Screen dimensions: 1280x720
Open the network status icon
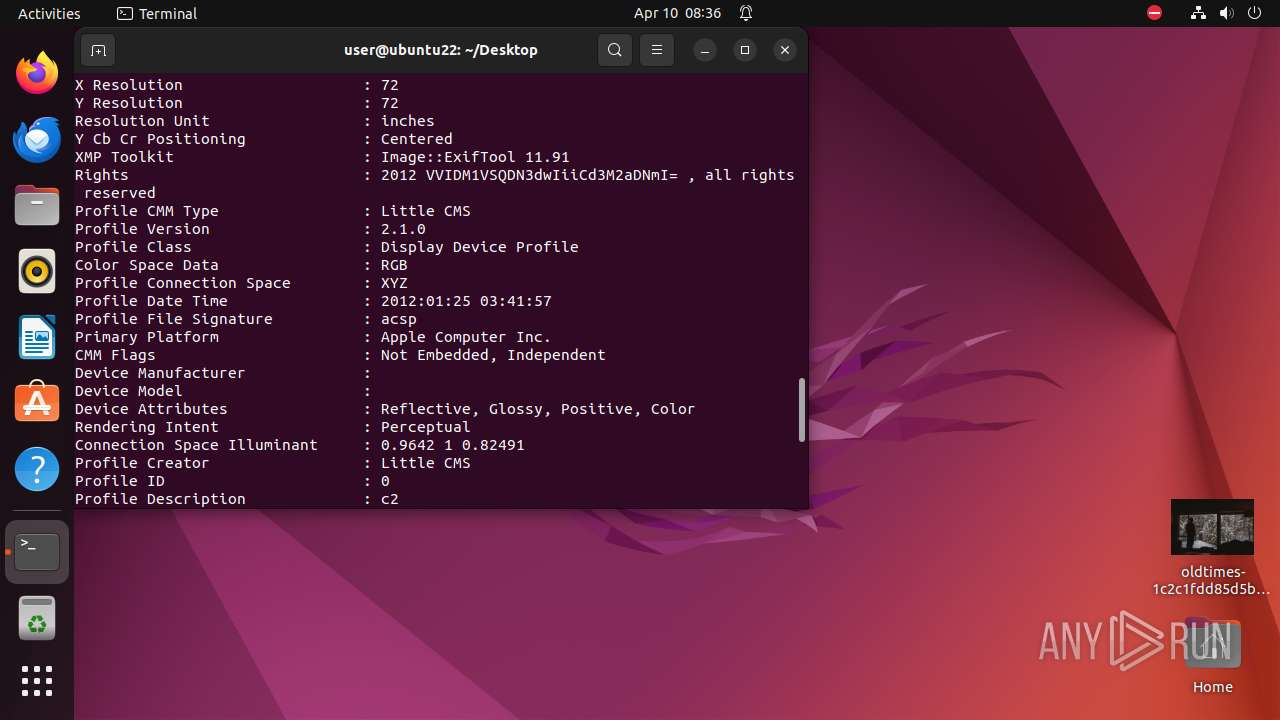click(1199, 13)
